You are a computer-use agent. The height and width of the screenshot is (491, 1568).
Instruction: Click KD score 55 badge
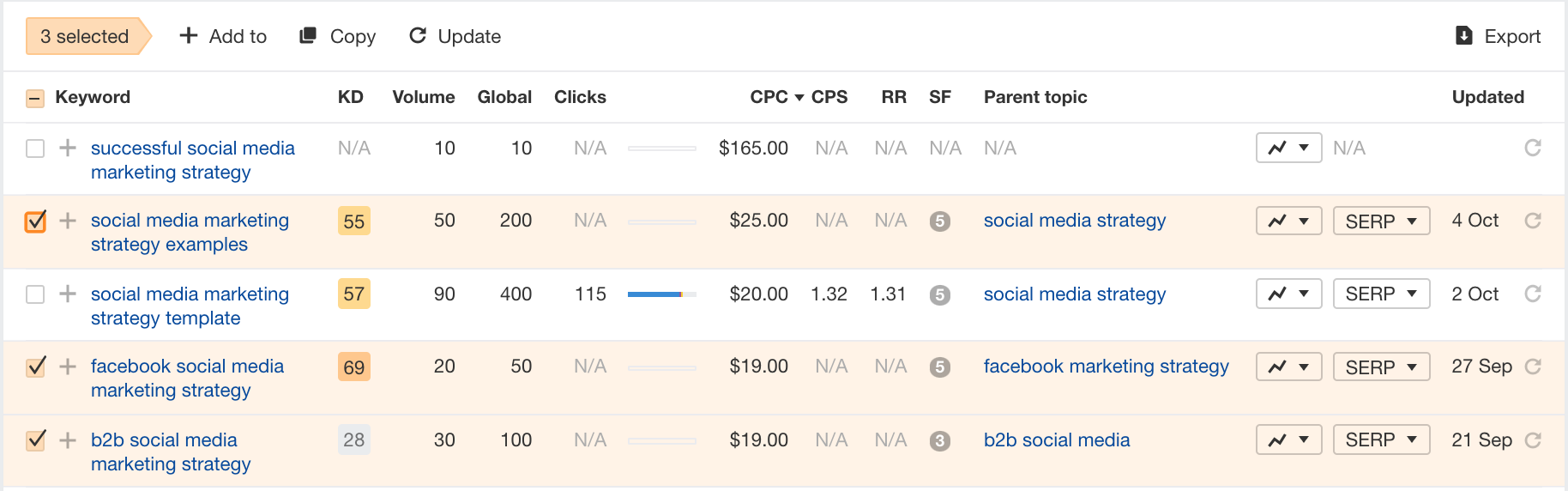tap(353, 221)
